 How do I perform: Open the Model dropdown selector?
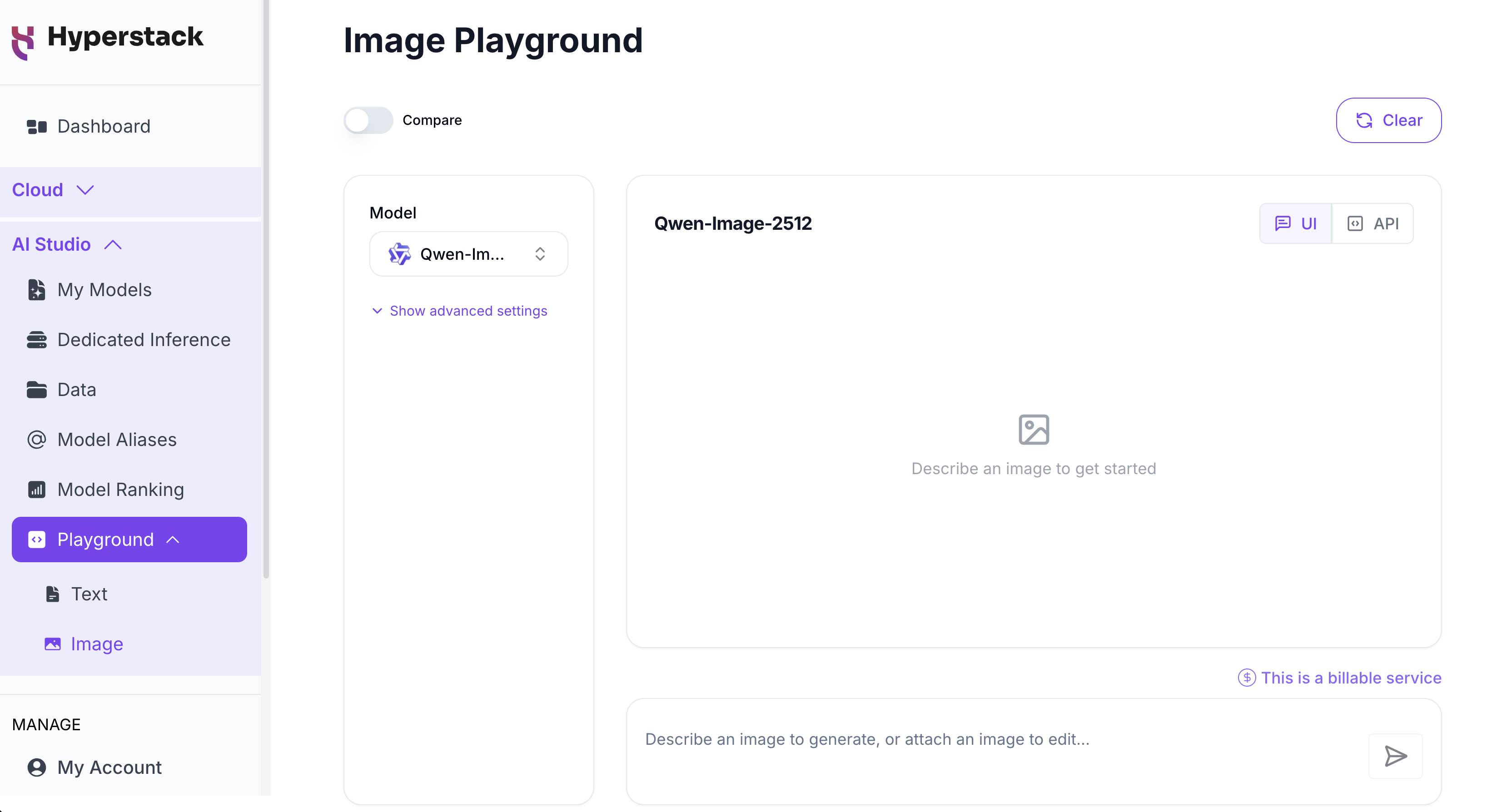pos(468,254)
